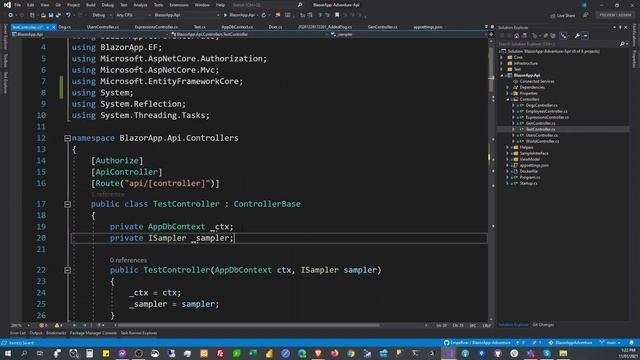Expand the Helpers folder
The width and height of the screenshot is (640, 360).
[508, 147]
